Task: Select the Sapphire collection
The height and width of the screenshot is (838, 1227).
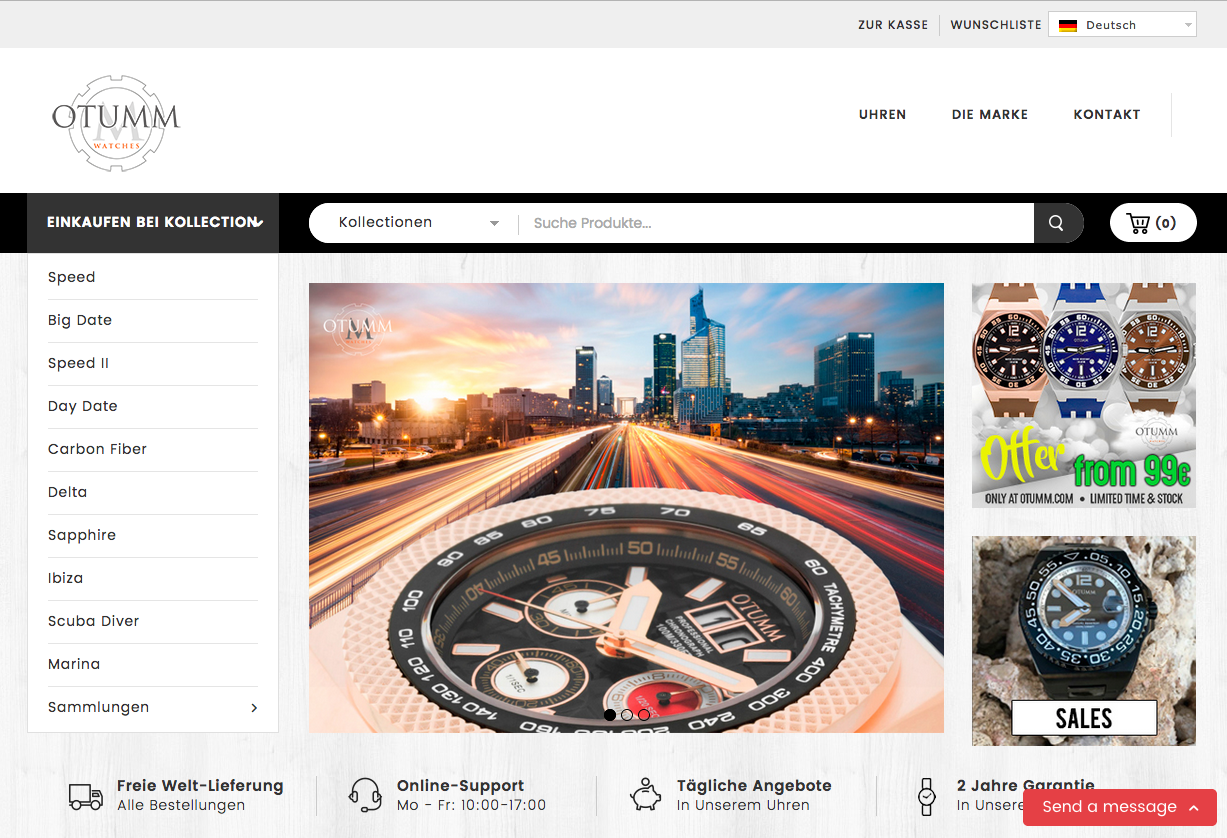Action: (x=82, y=535)
